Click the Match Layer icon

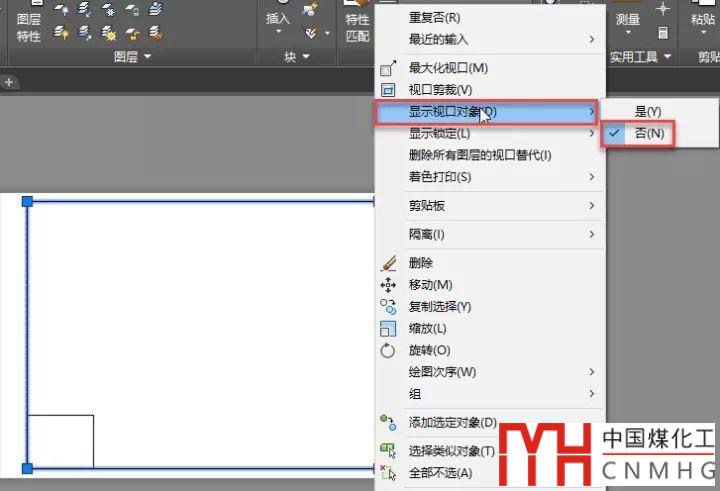(156, 33)
